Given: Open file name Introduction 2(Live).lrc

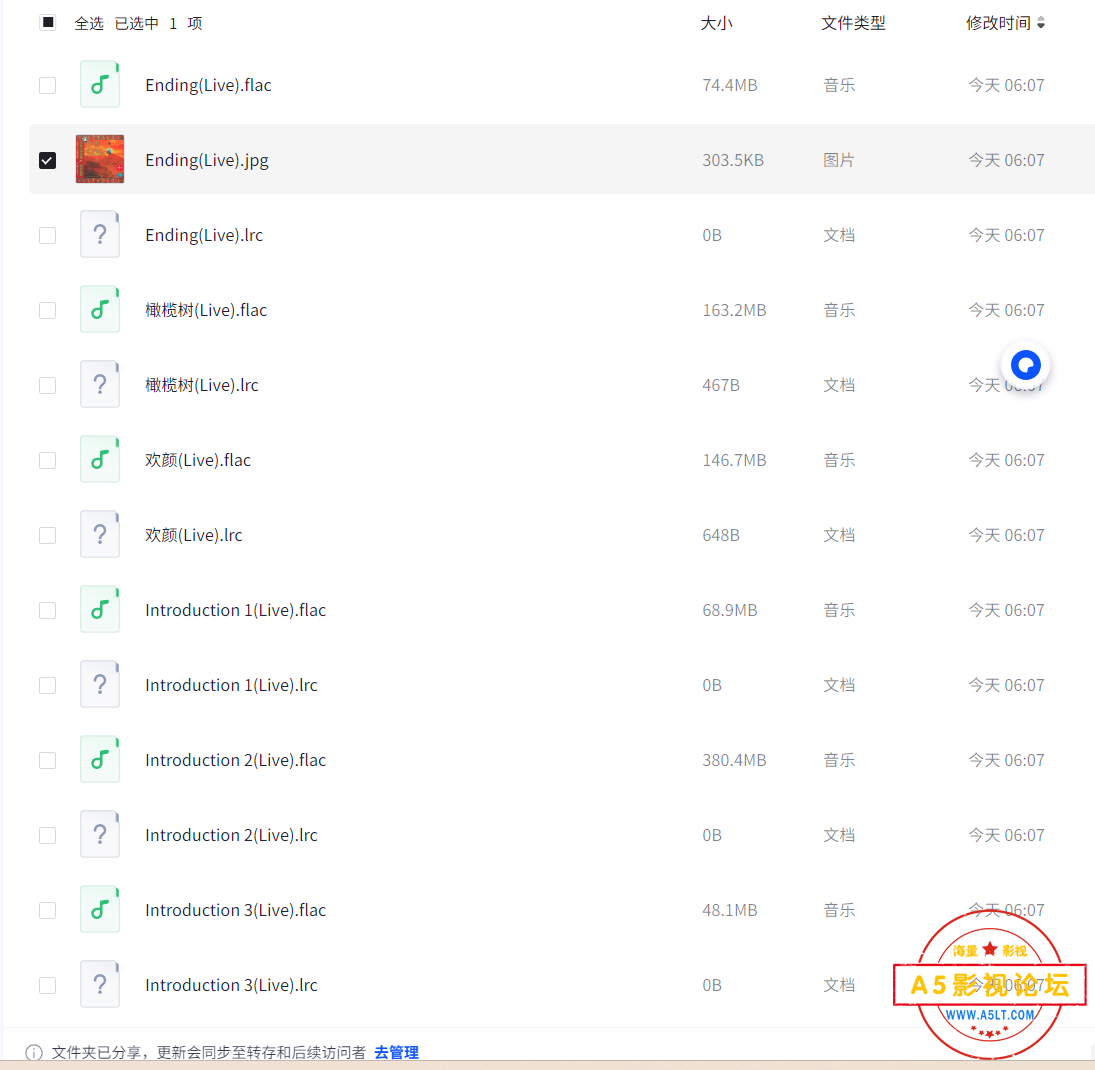Looking at the screenshot, I should pyautogui.click(x=231, y=835).
